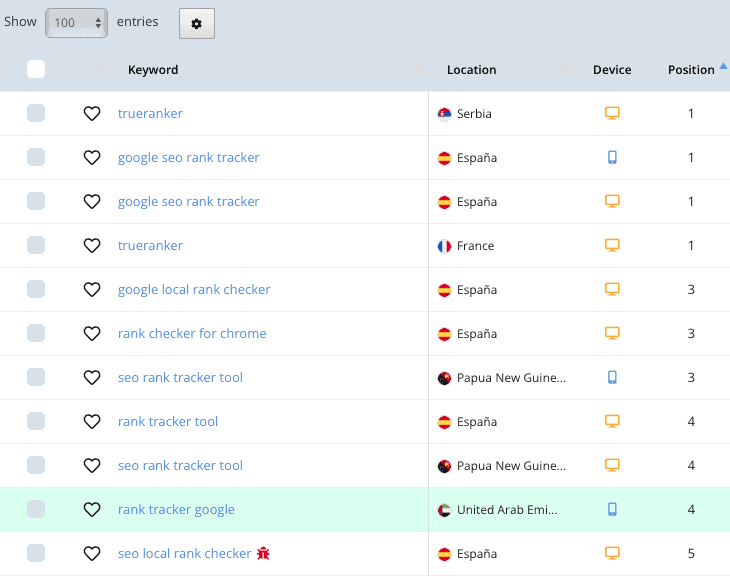Select the trueranker Serbia row checkbox
Screen dimensions: 730x576
pos(36,113)
